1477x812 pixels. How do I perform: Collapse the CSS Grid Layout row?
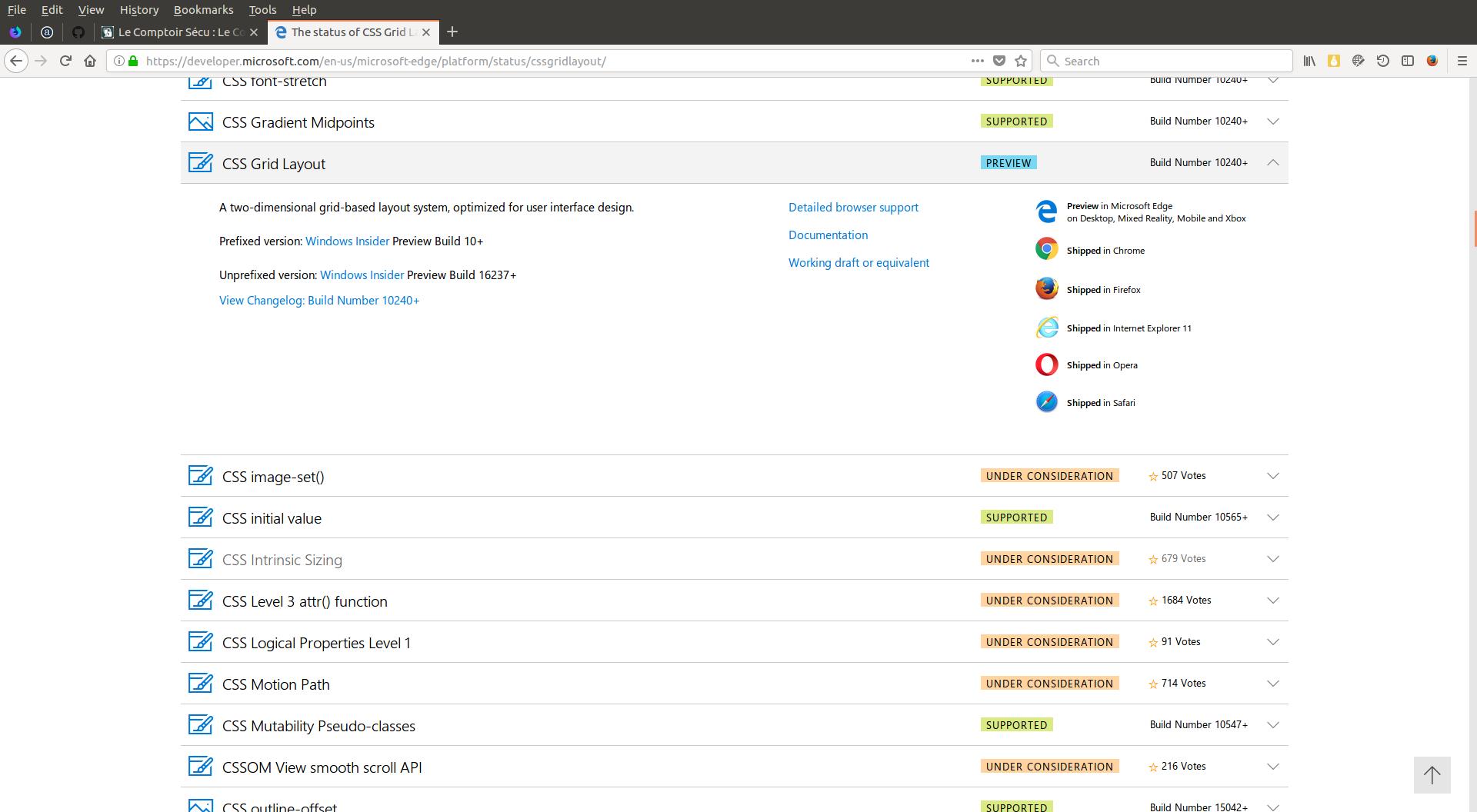1273,162
